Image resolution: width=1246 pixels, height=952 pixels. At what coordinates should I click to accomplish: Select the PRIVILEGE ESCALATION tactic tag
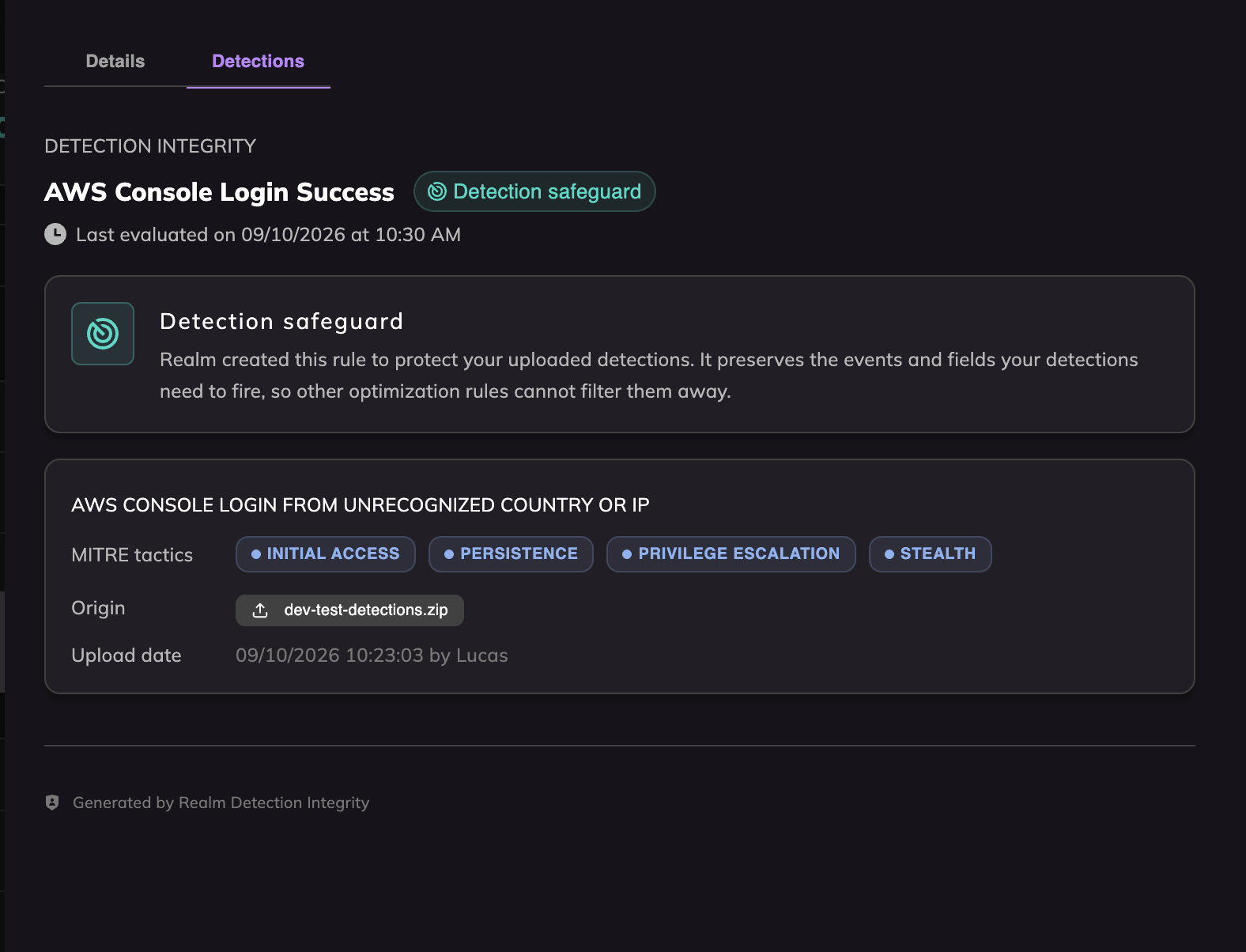731,554
